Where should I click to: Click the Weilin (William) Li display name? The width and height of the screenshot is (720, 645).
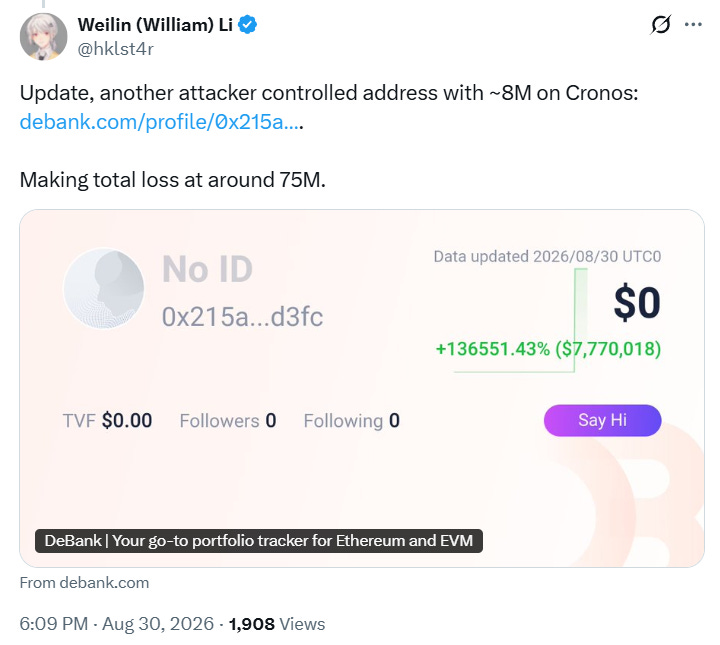click(155, 25)
